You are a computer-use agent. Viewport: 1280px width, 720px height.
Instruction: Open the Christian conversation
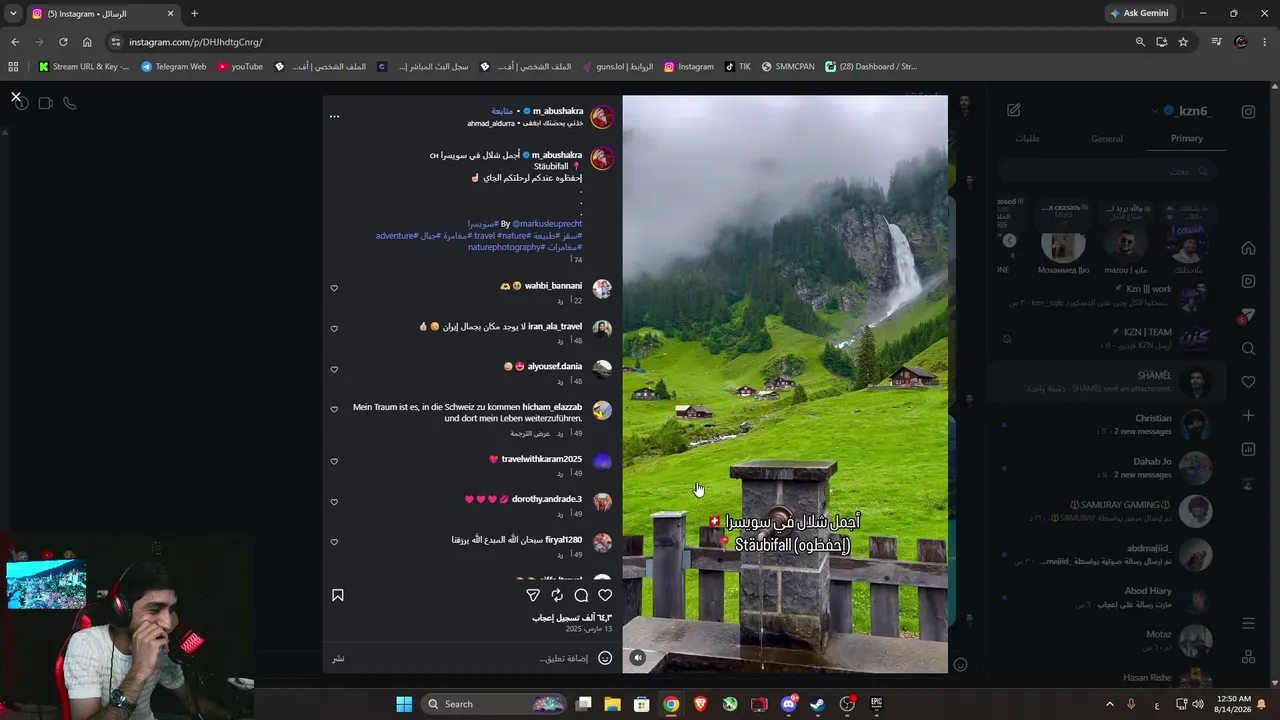1107,424
